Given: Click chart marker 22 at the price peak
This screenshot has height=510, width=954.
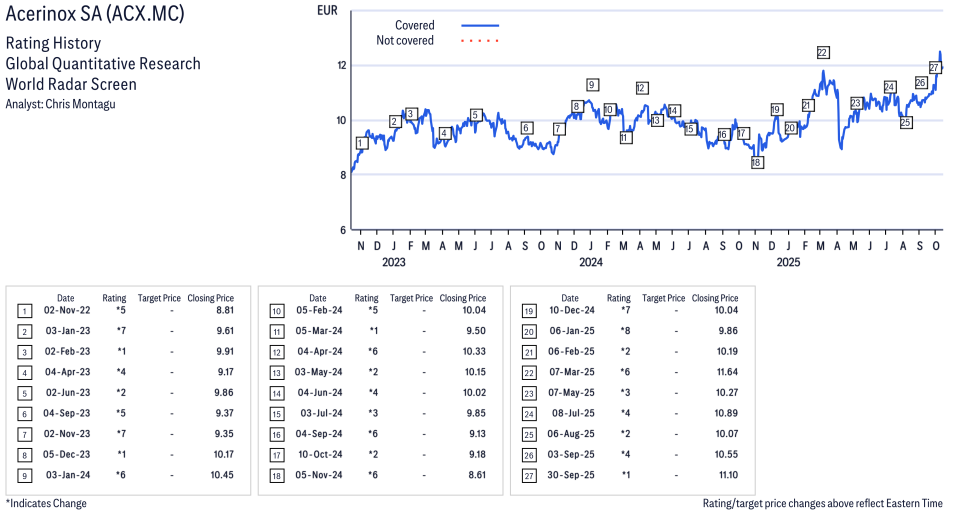Looking at the screenshot, I should (822, 52).
